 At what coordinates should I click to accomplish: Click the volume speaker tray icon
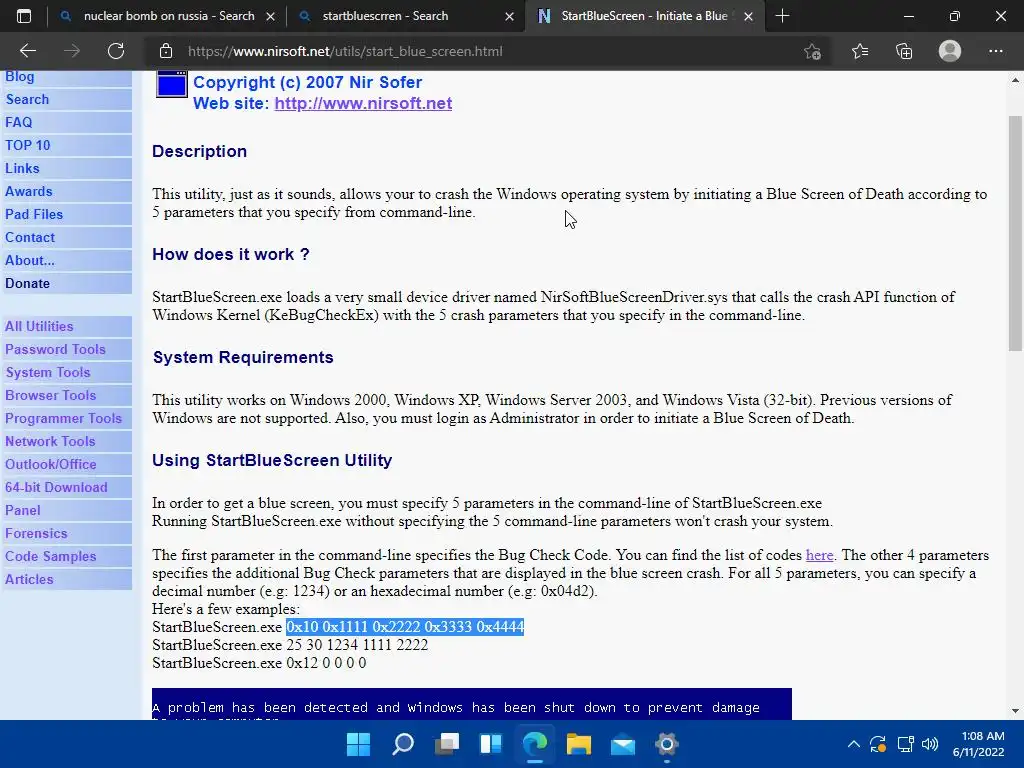tap(930, 744)
